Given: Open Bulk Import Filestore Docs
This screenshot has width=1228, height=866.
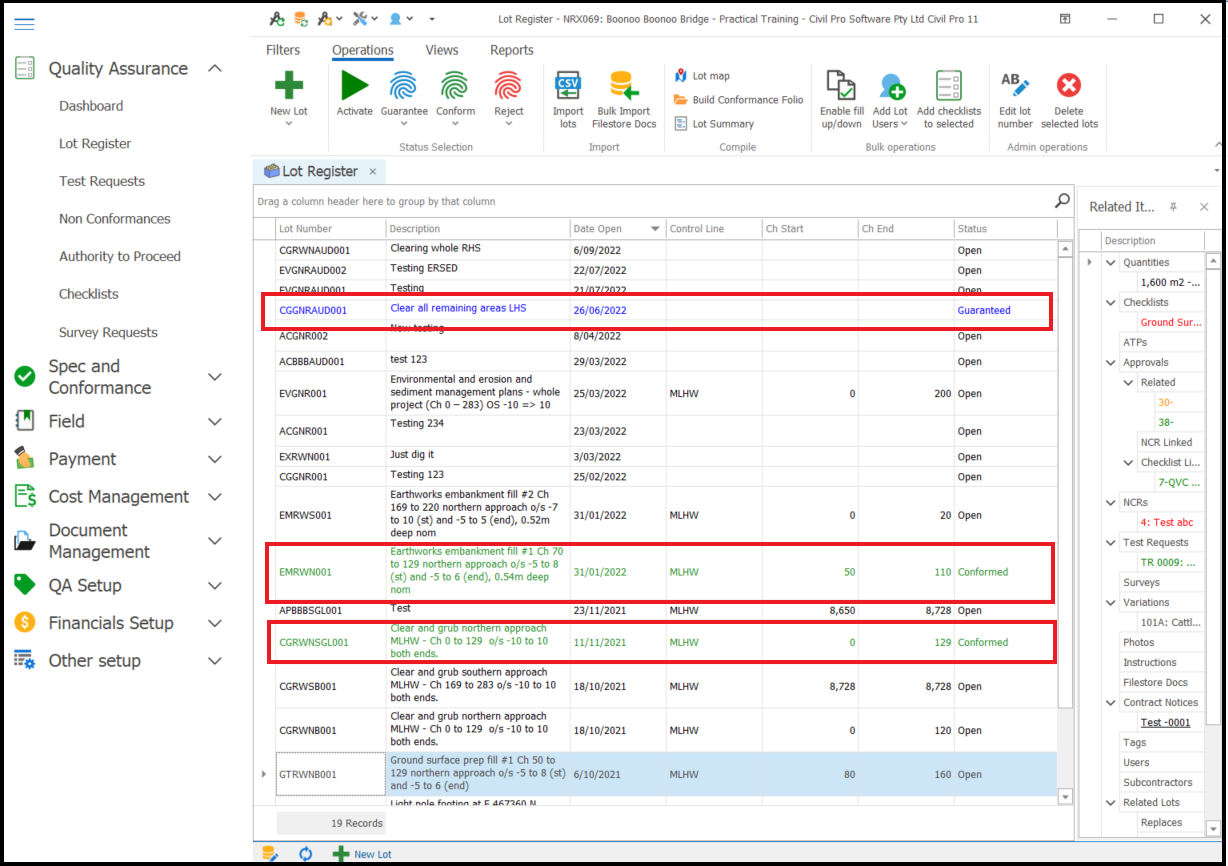Looking at the screenshot, I should tap(624, 87).
